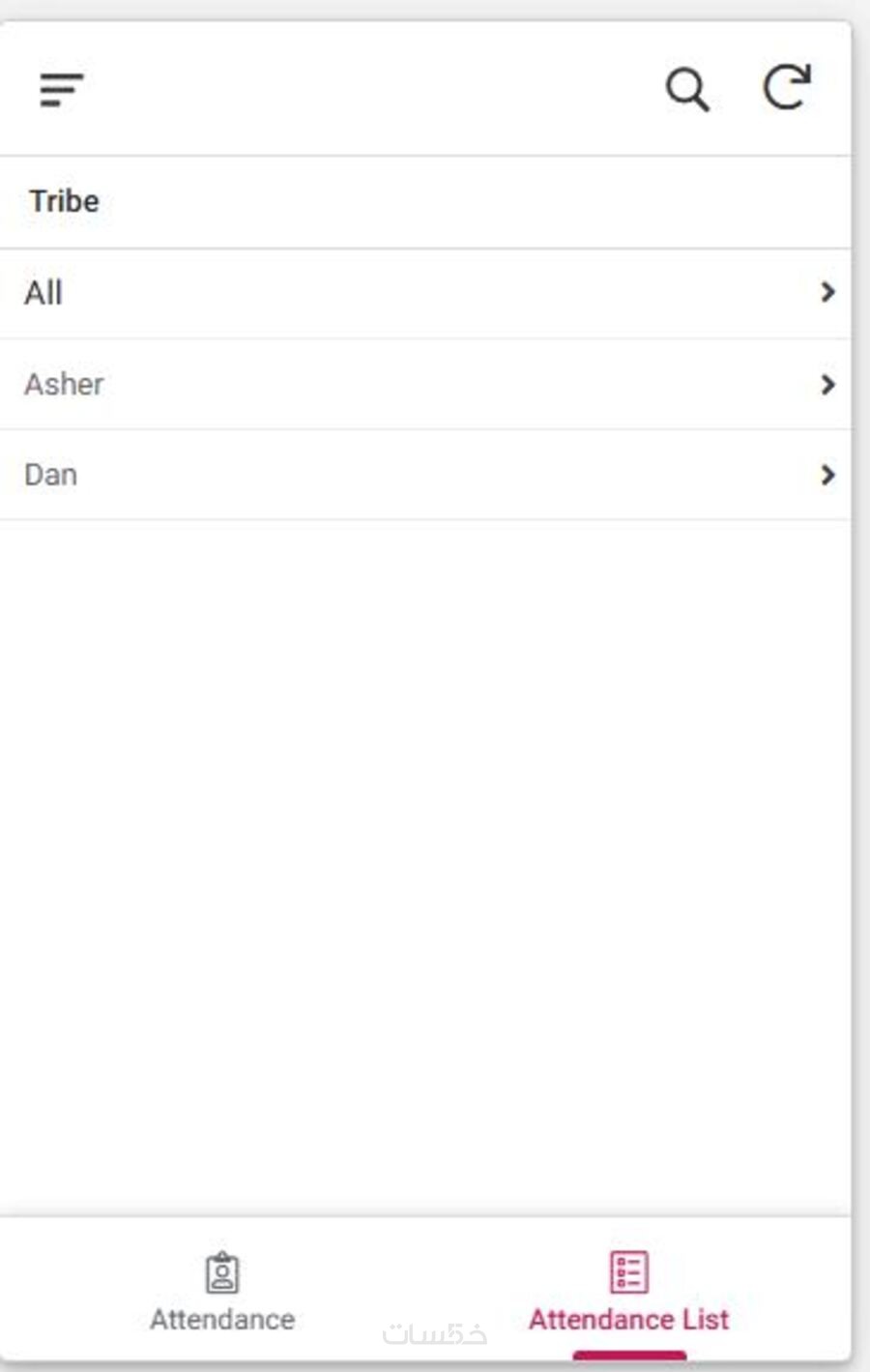This screenshot has width=870, height=1372.
Task: Click the pink active tab indicator bar
Action: [629, 1356]
